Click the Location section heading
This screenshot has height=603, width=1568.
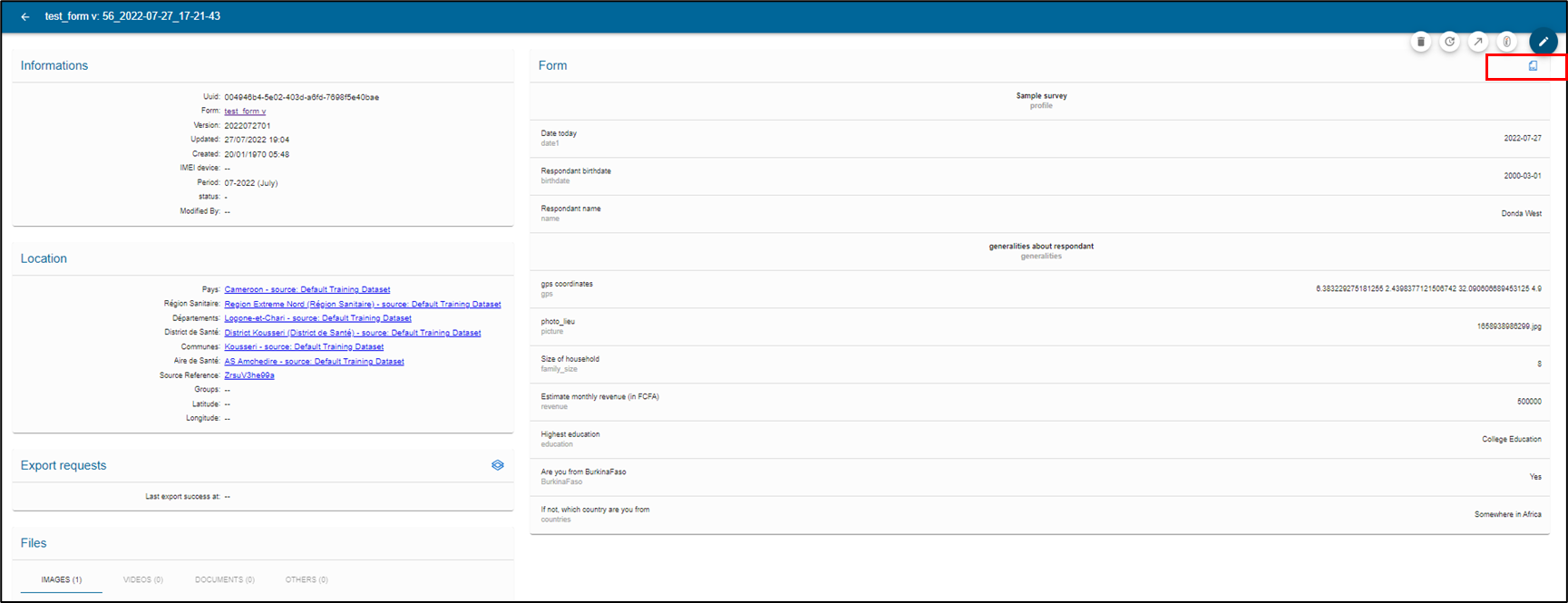click(x=44, y=259)
